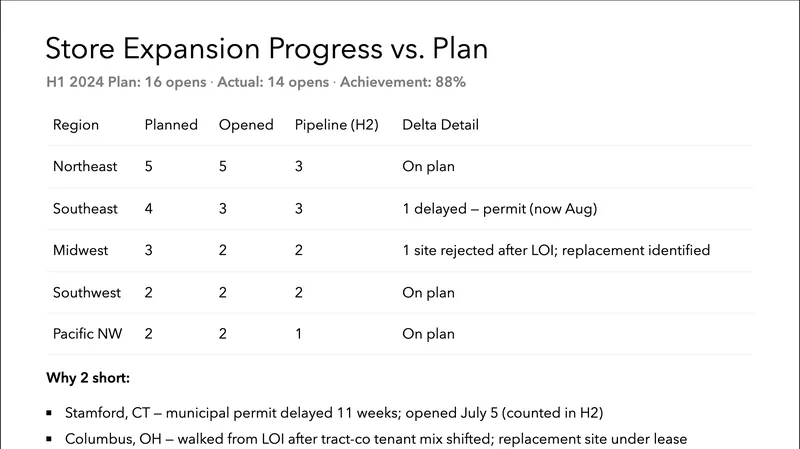Image resolution: width=800 pixels, height=449 pixels.
Task: Select the 'Delta Detail' column header
Action: [x=440, y=125]
